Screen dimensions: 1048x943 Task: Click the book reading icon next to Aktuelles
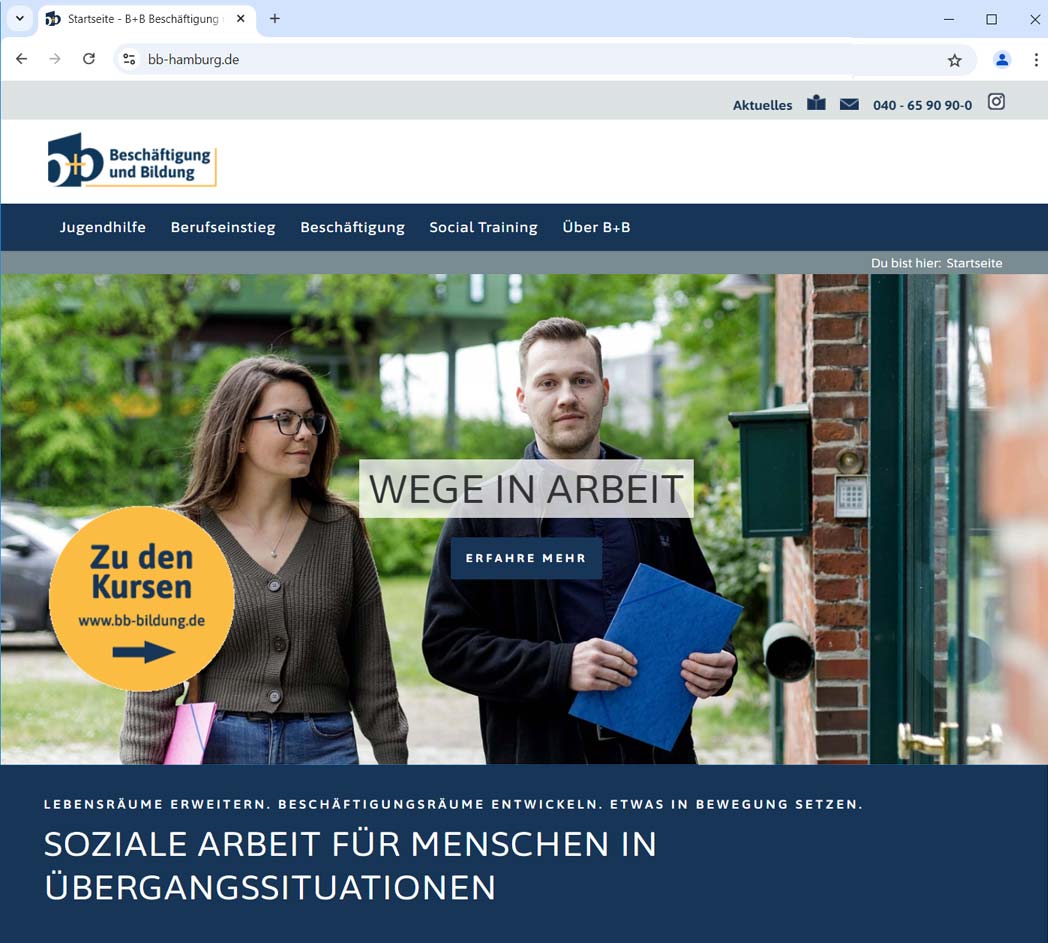tap(816, 103)
